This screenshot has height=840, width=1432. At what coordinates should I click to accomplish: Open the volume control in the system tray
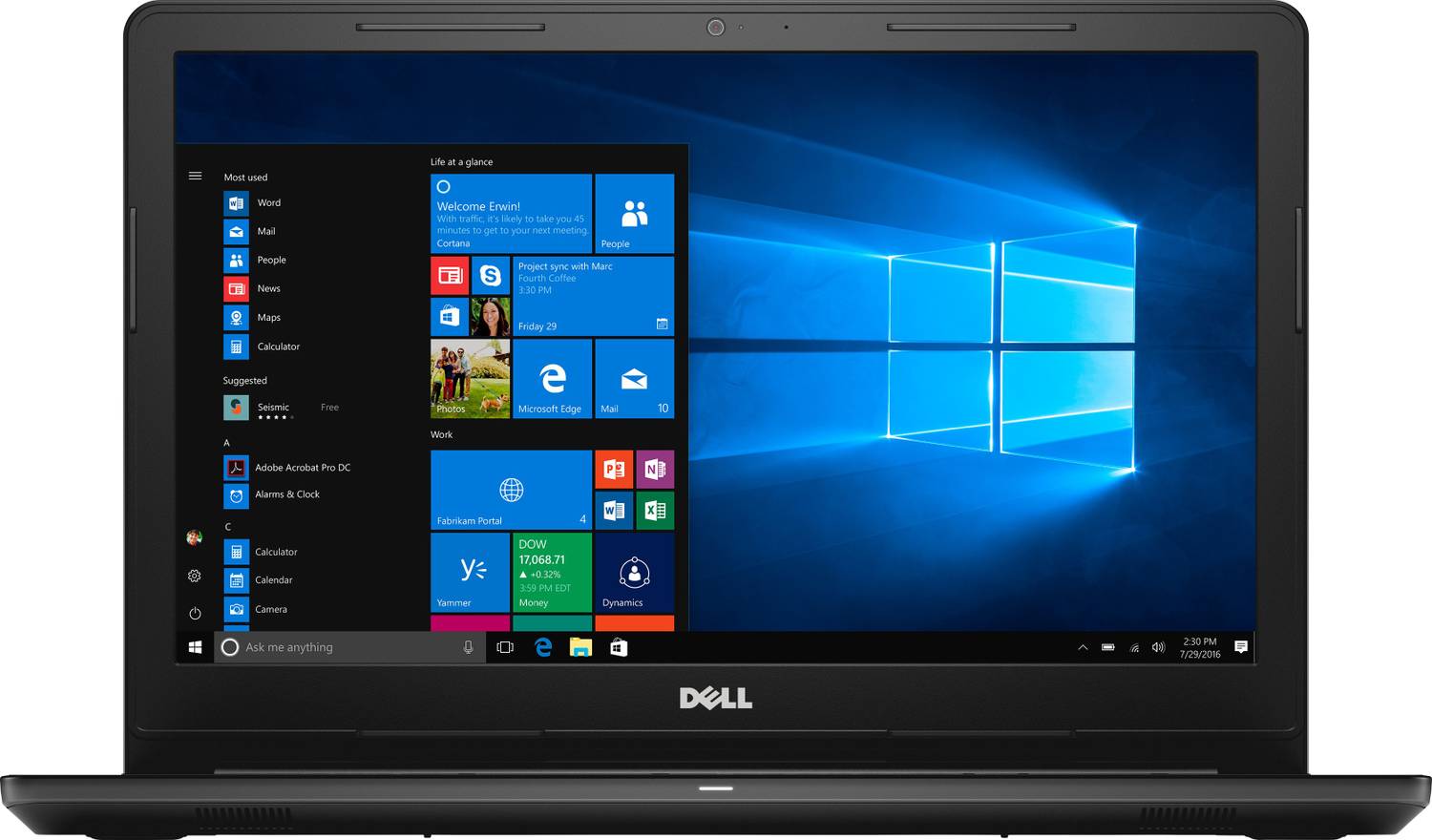[x=1158, y=647]
